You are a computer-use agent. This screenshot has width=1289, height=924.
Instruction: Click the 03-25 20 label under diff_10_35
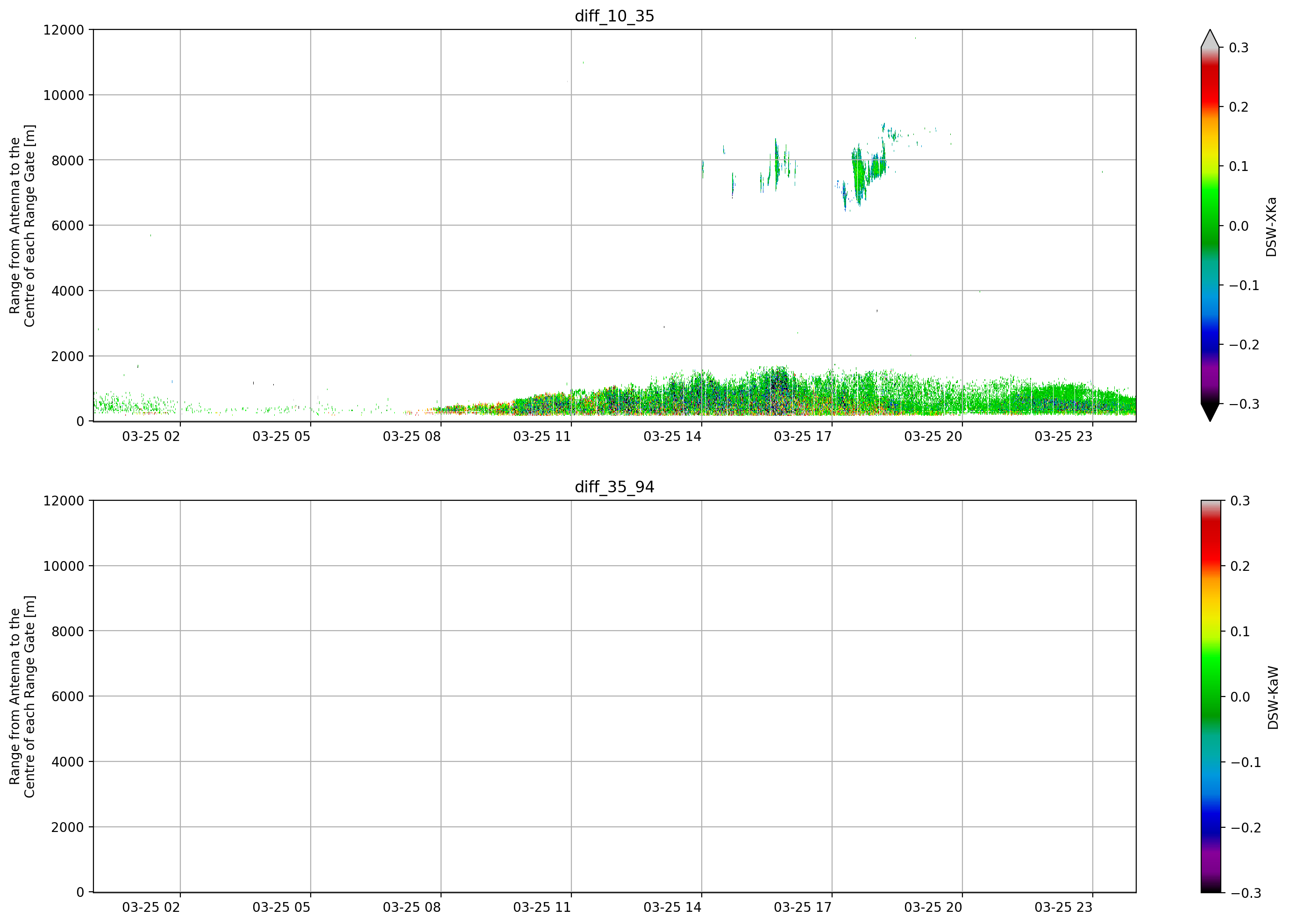[x=933, y=436]
